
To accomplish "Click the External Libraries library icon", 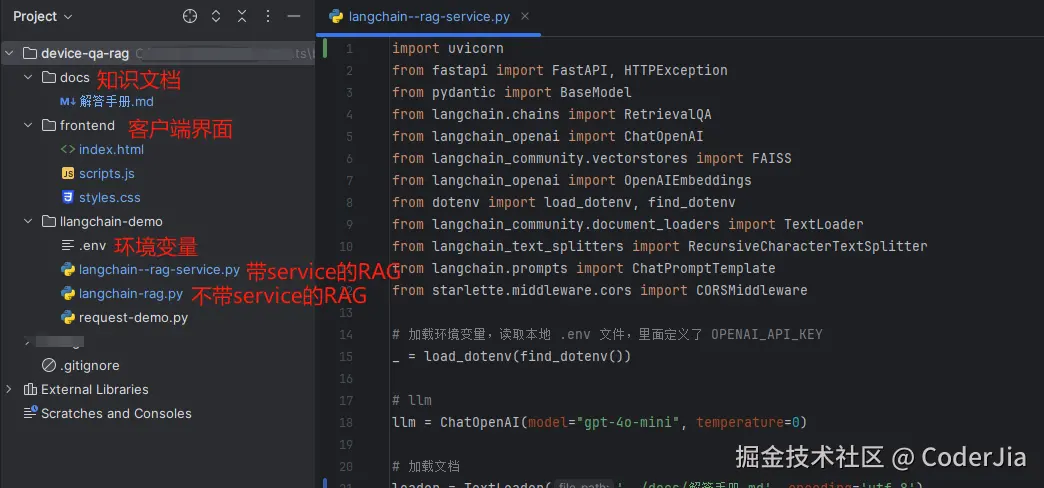I will 30,389.
